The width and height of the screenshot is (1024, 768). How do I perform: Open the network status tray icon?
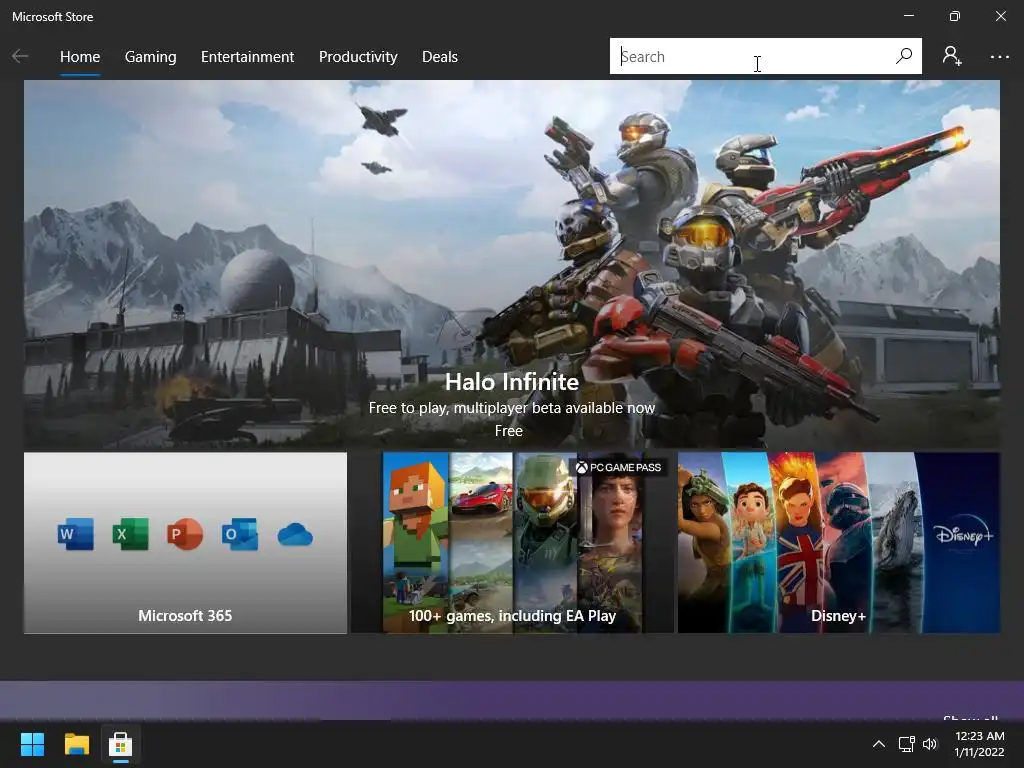(x=906, y=744)
